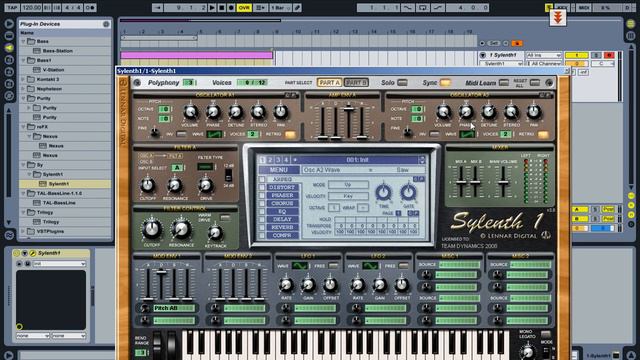
Task: Click the TAP tempo button
Action: point(11,7)
